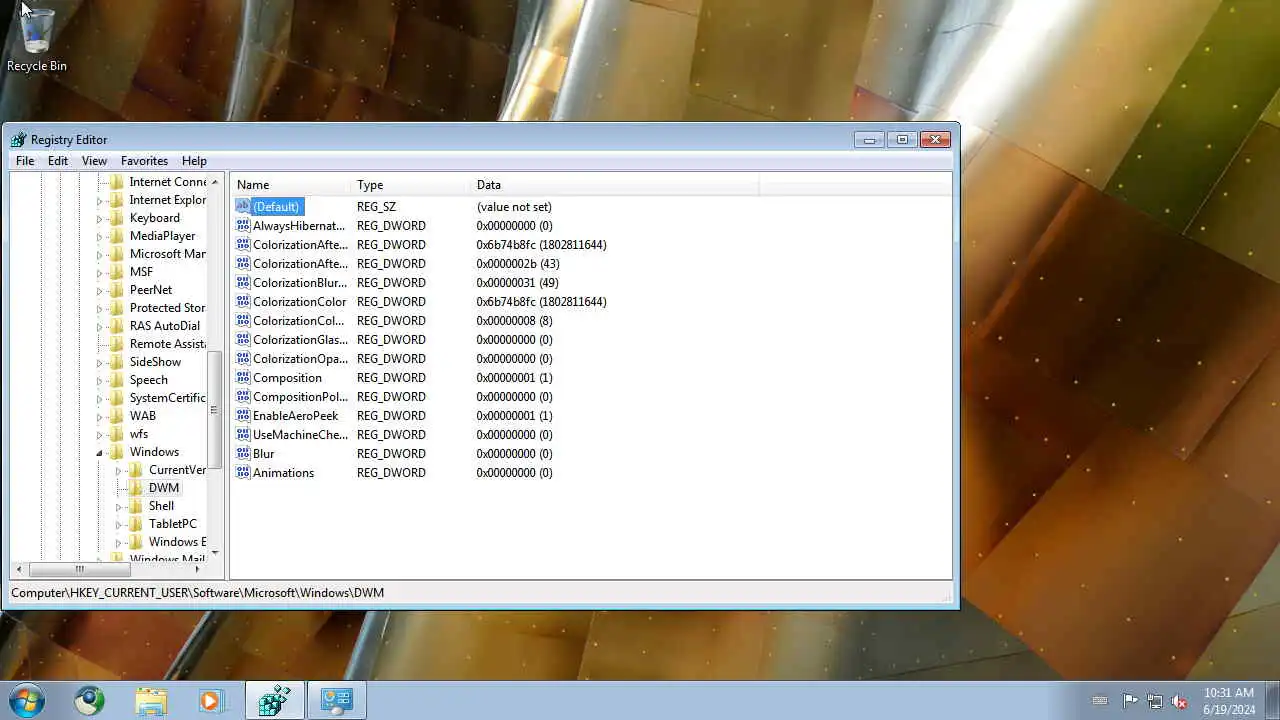Click the Action Center flag tray icon
The height and width of the screenshot is (720, 1280).
[x=1130, y=701]
